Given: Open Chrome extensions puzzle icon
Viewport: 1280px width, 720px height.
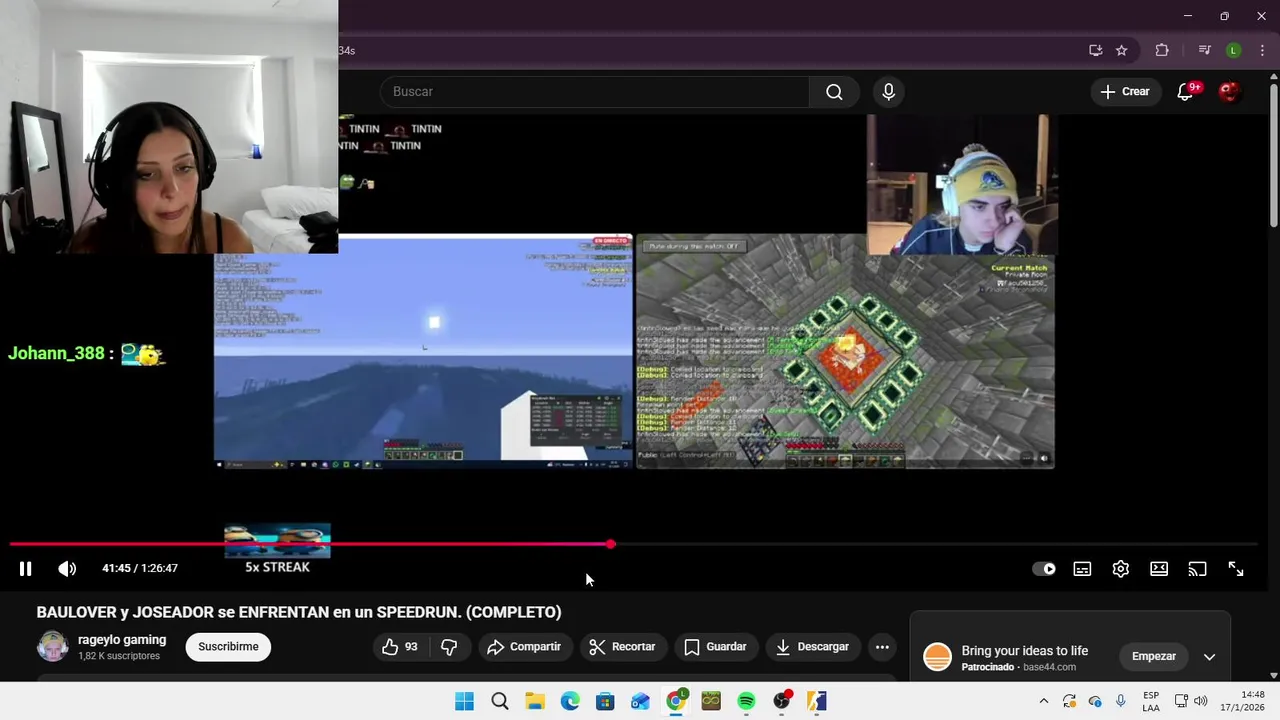Looking at the screenshot, I should click(1162, 50).
